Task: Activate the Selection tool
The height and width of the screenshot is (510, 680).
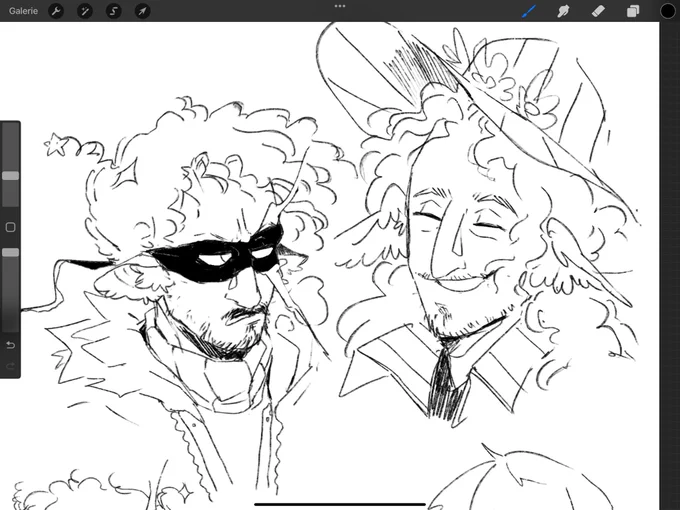Action: 114,11
